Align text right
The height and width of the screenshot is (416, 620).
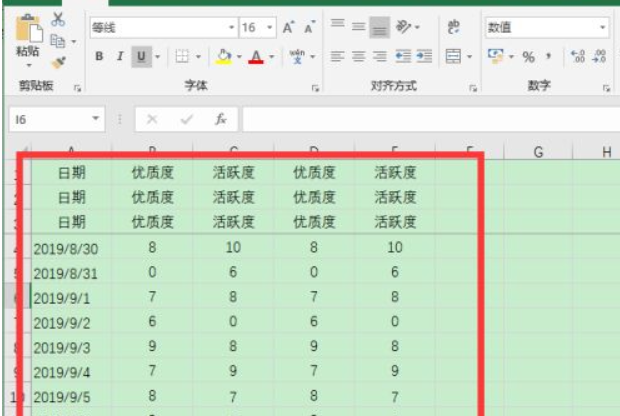(x=380, y=57)
